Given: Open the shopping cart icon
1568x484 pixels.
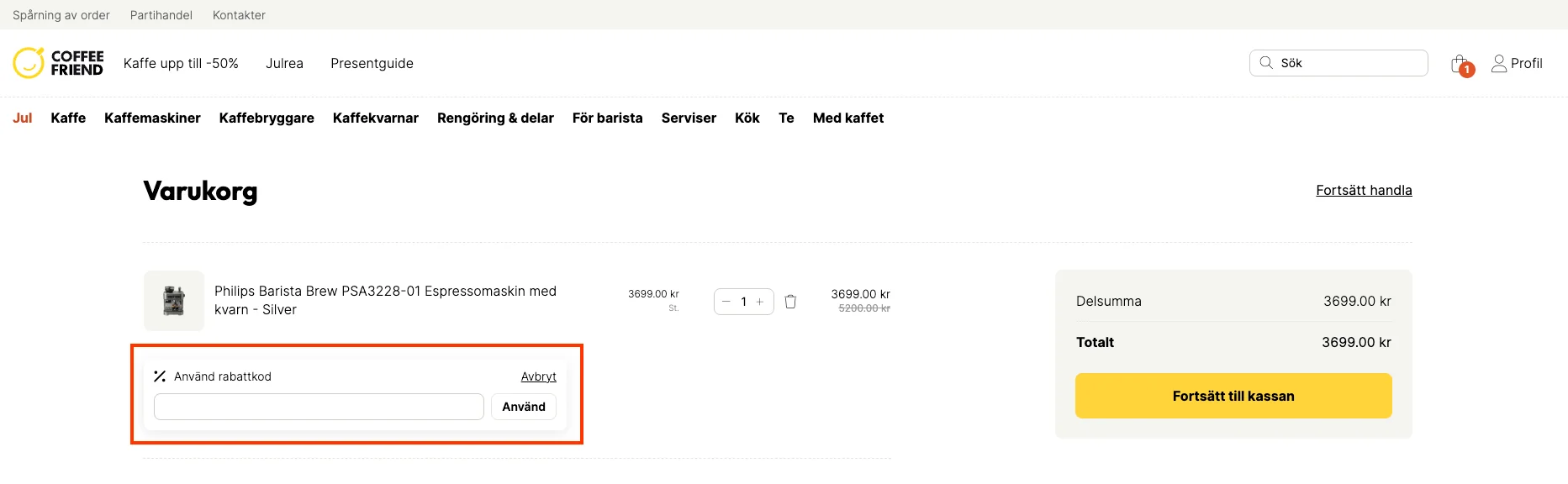Looking at the screenshot, I should coord(1460,64).
